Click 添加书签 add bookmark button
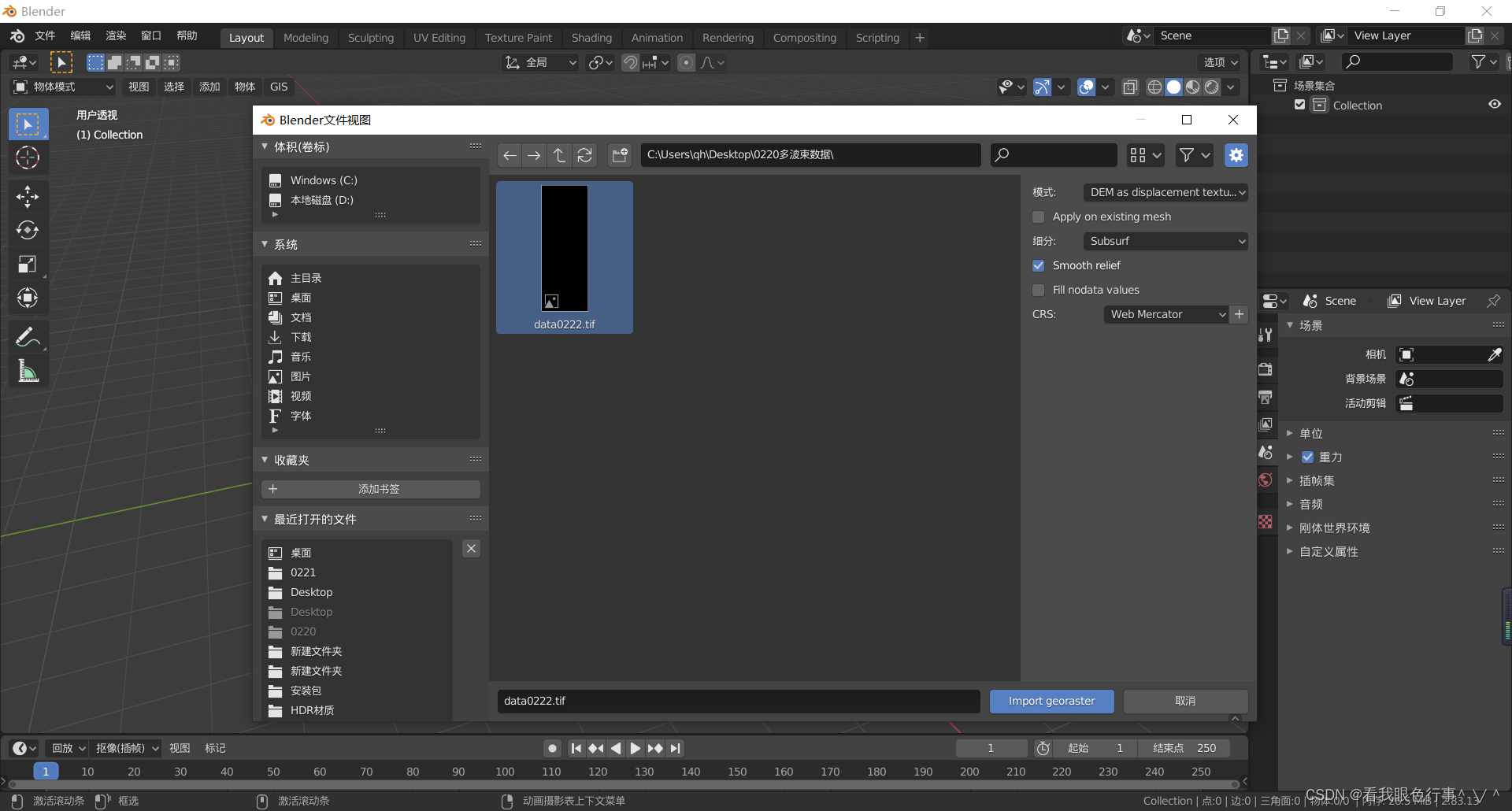Image resolution: width=1512 pixels, height=811 pixels. [x=370, y=489]
